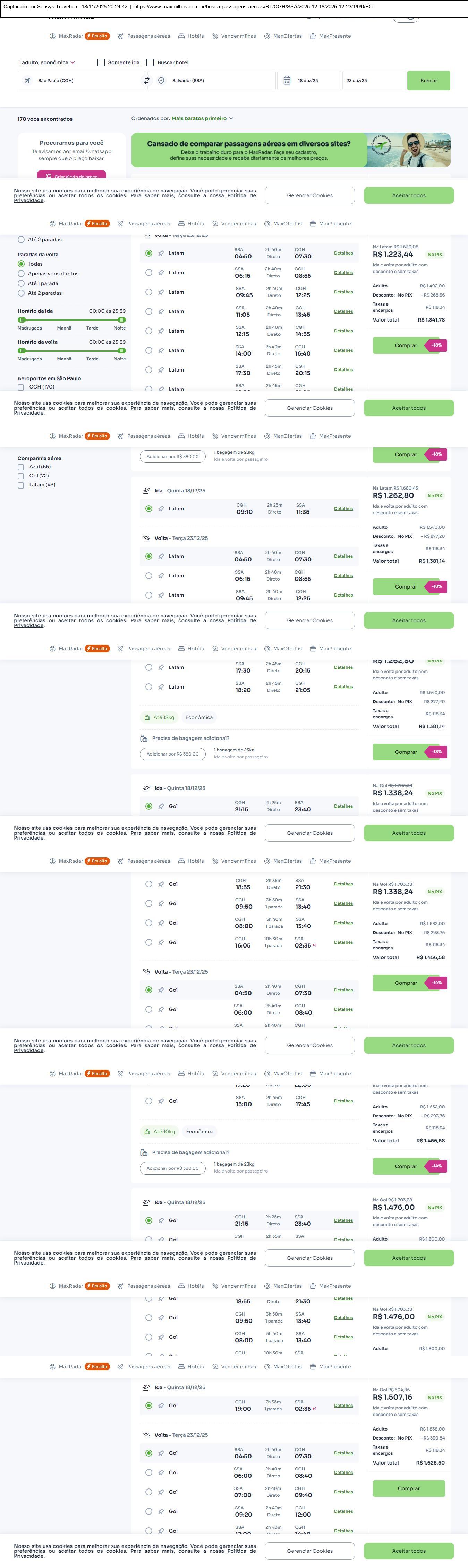The width and height of the screenshot is (468, 1568).
Task: Select Apenas voos diretos radio option
Action: pyautogui.click(x=21, y=274)
